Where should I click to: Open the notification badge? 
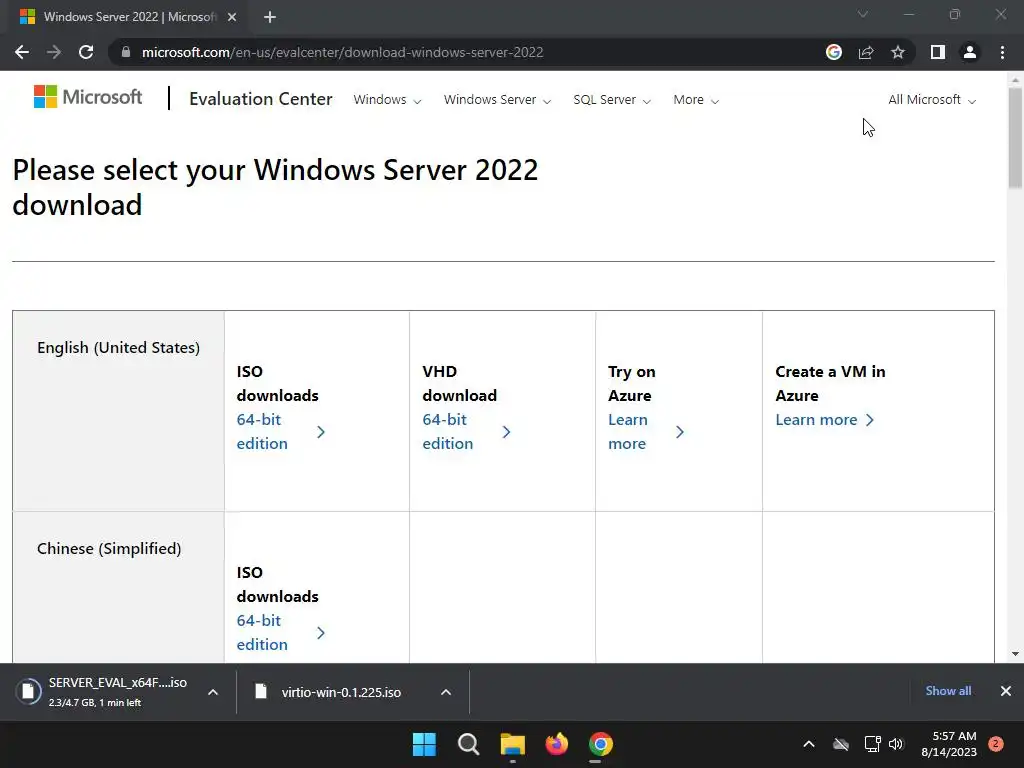(x=996, y=744)
